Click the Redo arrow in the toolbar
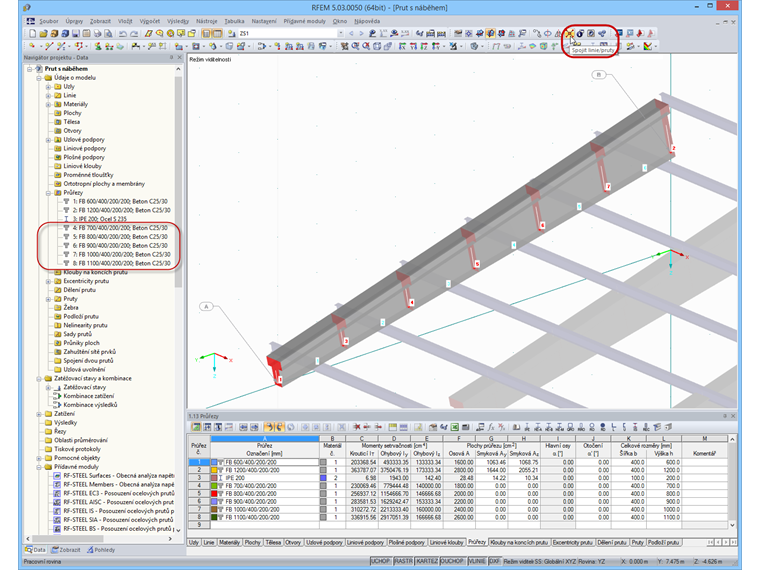This screenshot has height=570, width=760. click(134, 33)
